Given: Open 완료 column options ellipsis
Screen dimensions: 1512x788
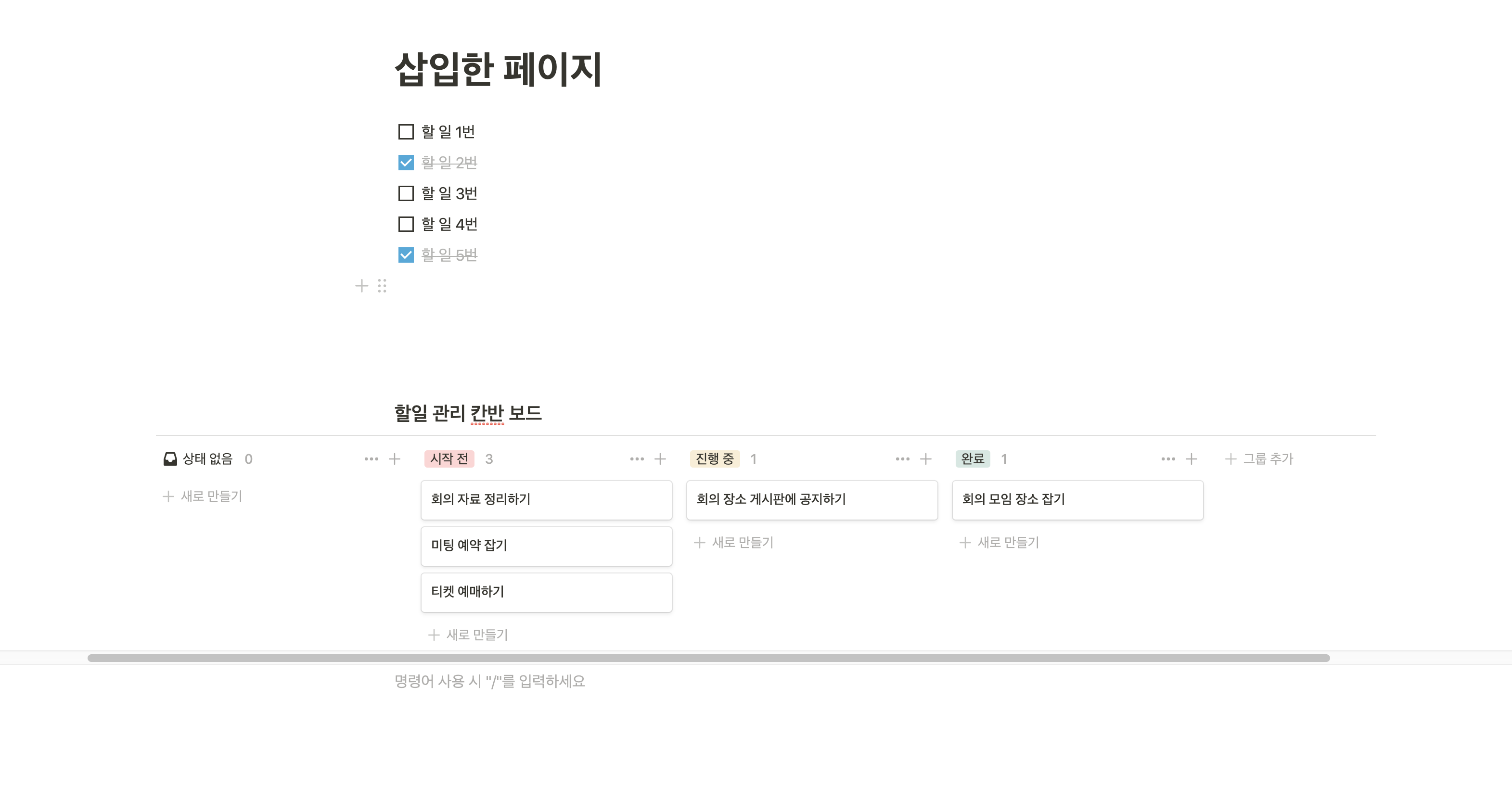Looking at the screenshot, I should point(1168,459).
